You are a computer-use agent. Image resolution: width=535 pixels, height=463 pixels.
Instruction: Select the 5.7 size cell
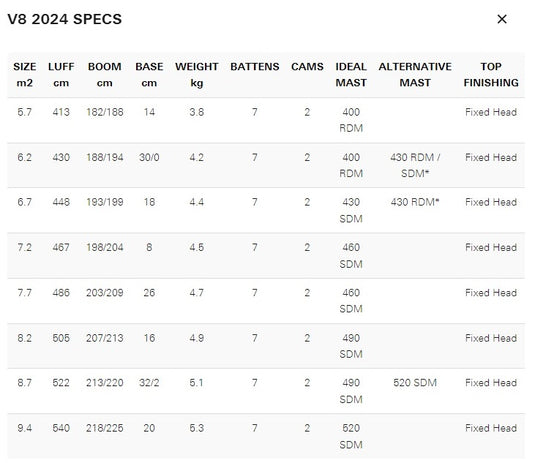(25, 112)
